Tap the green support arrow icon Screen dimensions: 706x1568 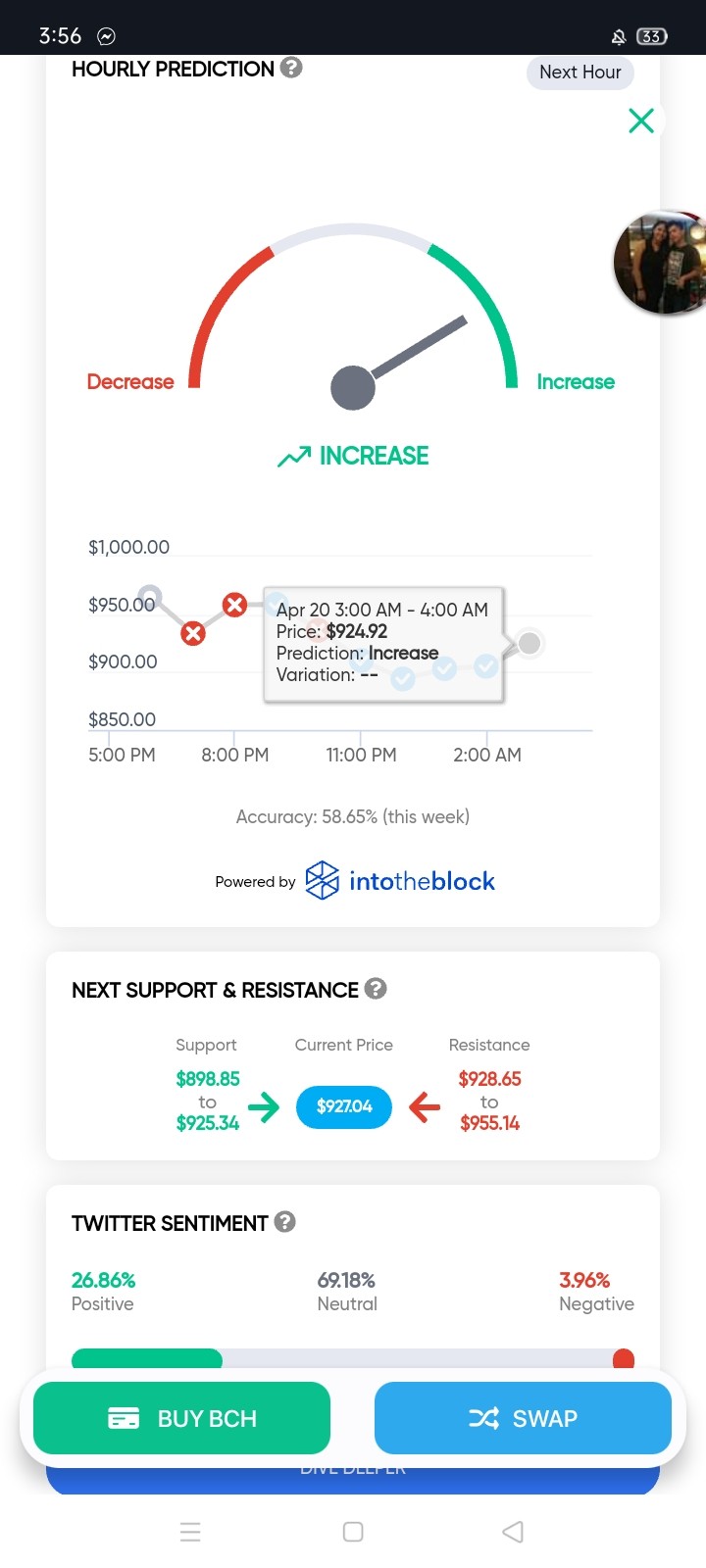[264, 1107]
